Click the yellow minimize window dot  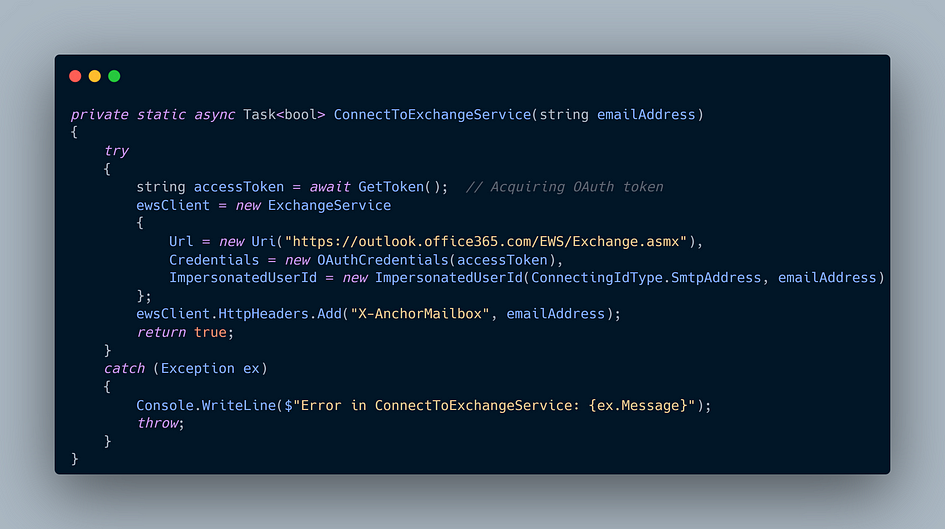95,76
